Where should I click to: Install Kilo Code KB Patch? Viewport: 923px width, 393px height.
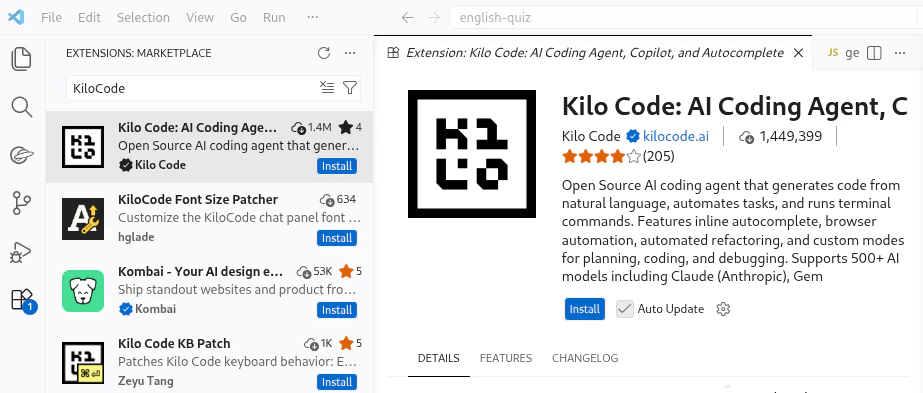pyautogui.click(x=337, y=382)
